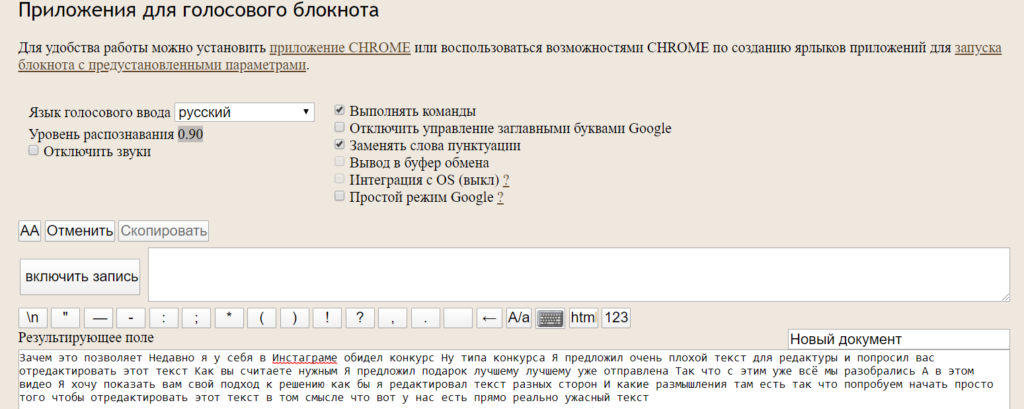Click the Язык голосового ввода label
This screenshot has width=1024, height=409.
[x=100, y=112]
